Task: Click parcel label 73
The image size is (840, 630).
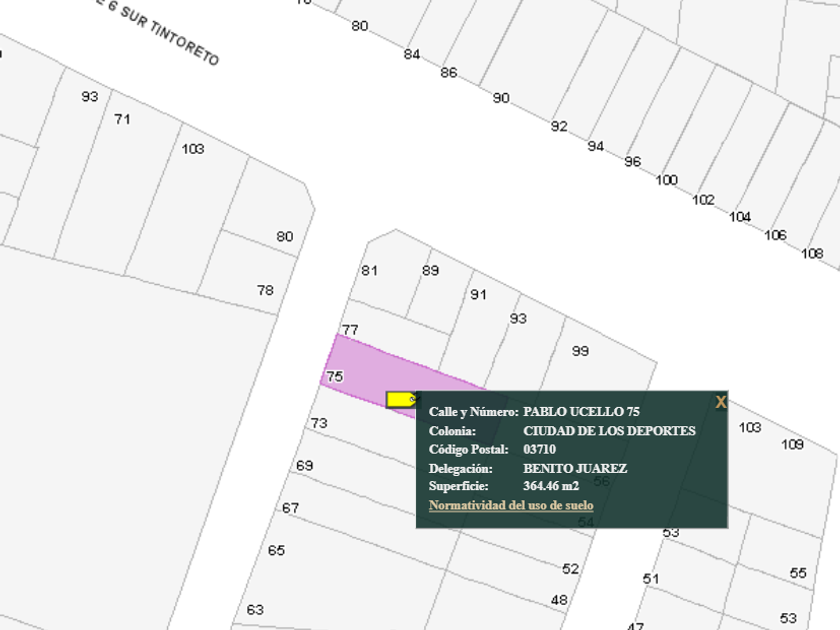Action: pyautogui.click(x=319, y=423)
